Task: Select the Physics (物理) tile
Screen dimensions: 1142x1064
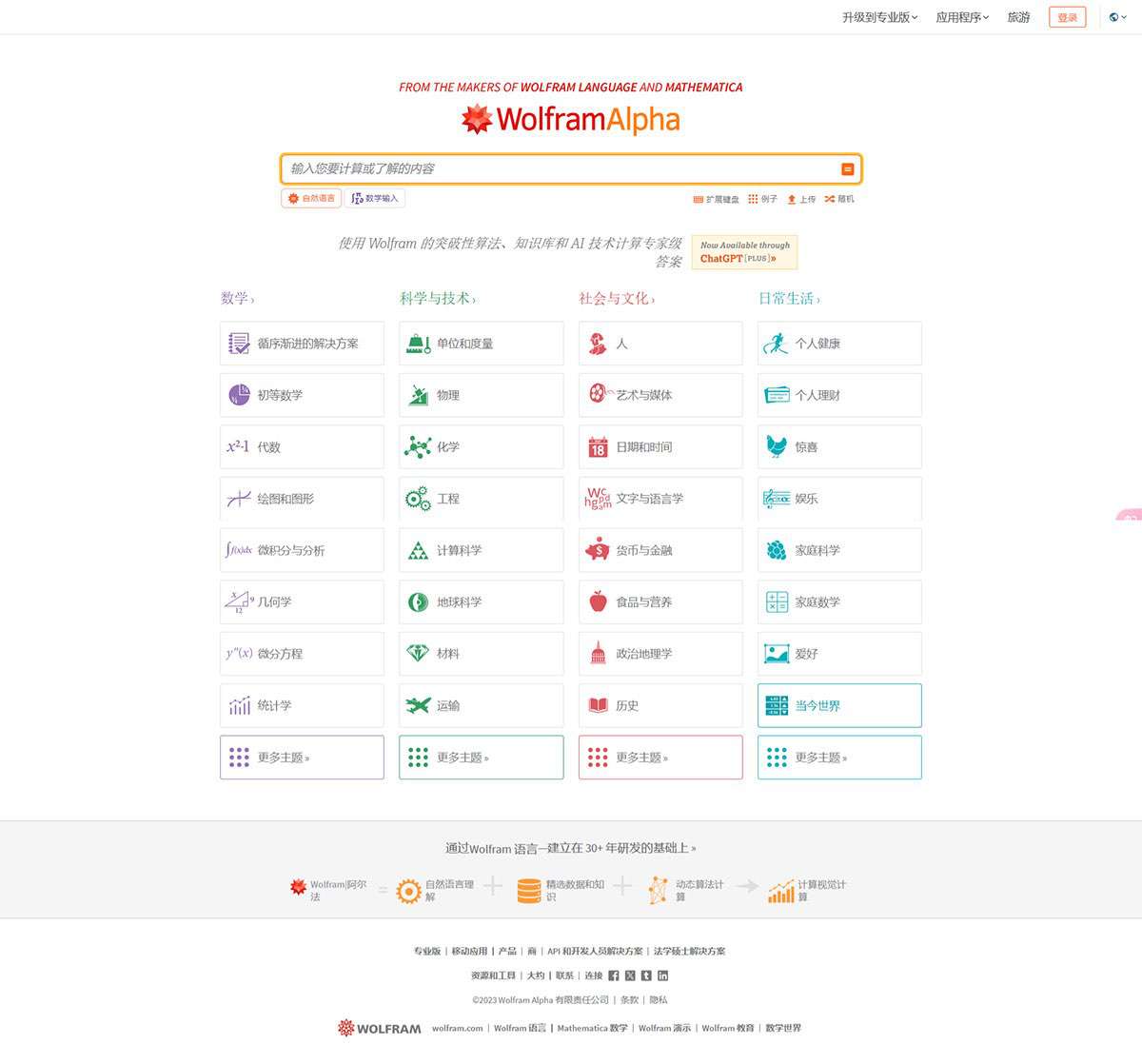Action: (481, 395)
